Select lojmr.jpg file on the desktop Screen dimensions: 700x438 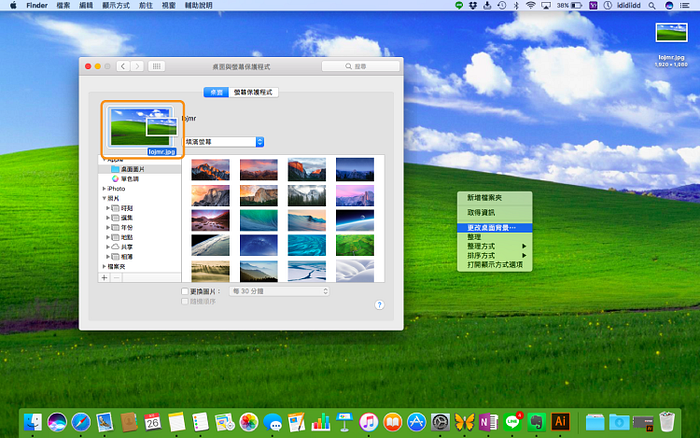(x=671, y=44)
